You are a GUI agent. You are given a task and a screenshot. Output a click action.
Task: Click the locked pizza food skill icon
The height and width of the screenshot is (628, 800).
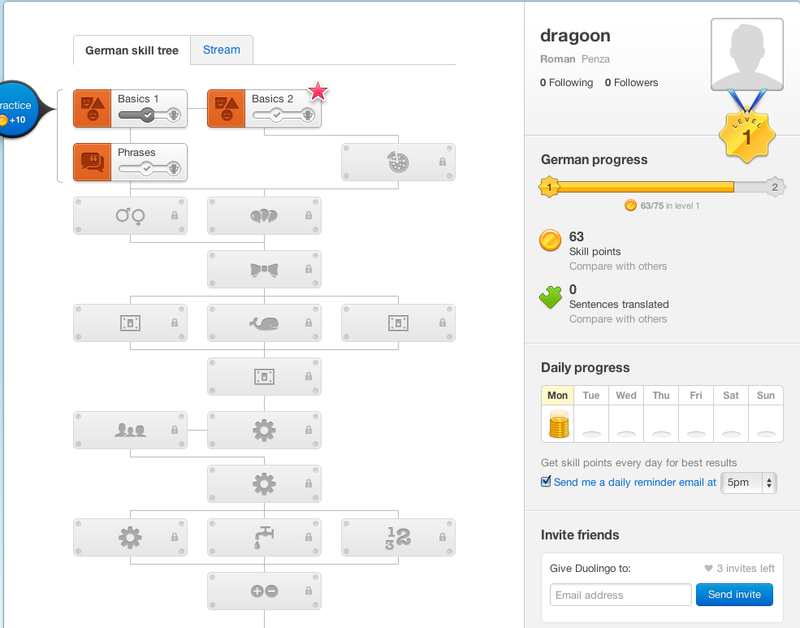pyautogui.click(x=396, y=161)
